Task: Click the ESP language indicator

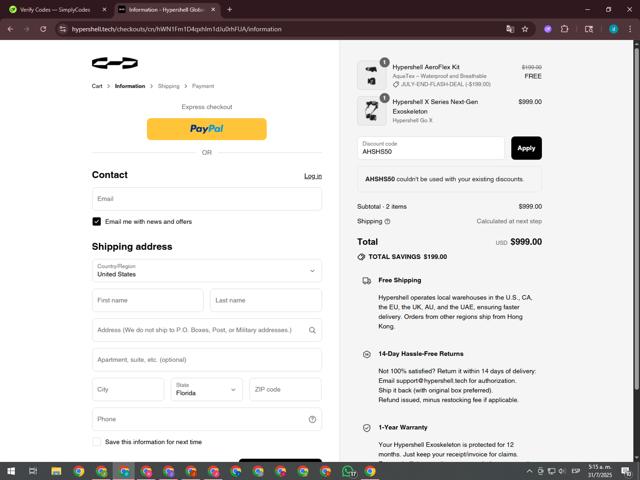Action: point(576,471)
